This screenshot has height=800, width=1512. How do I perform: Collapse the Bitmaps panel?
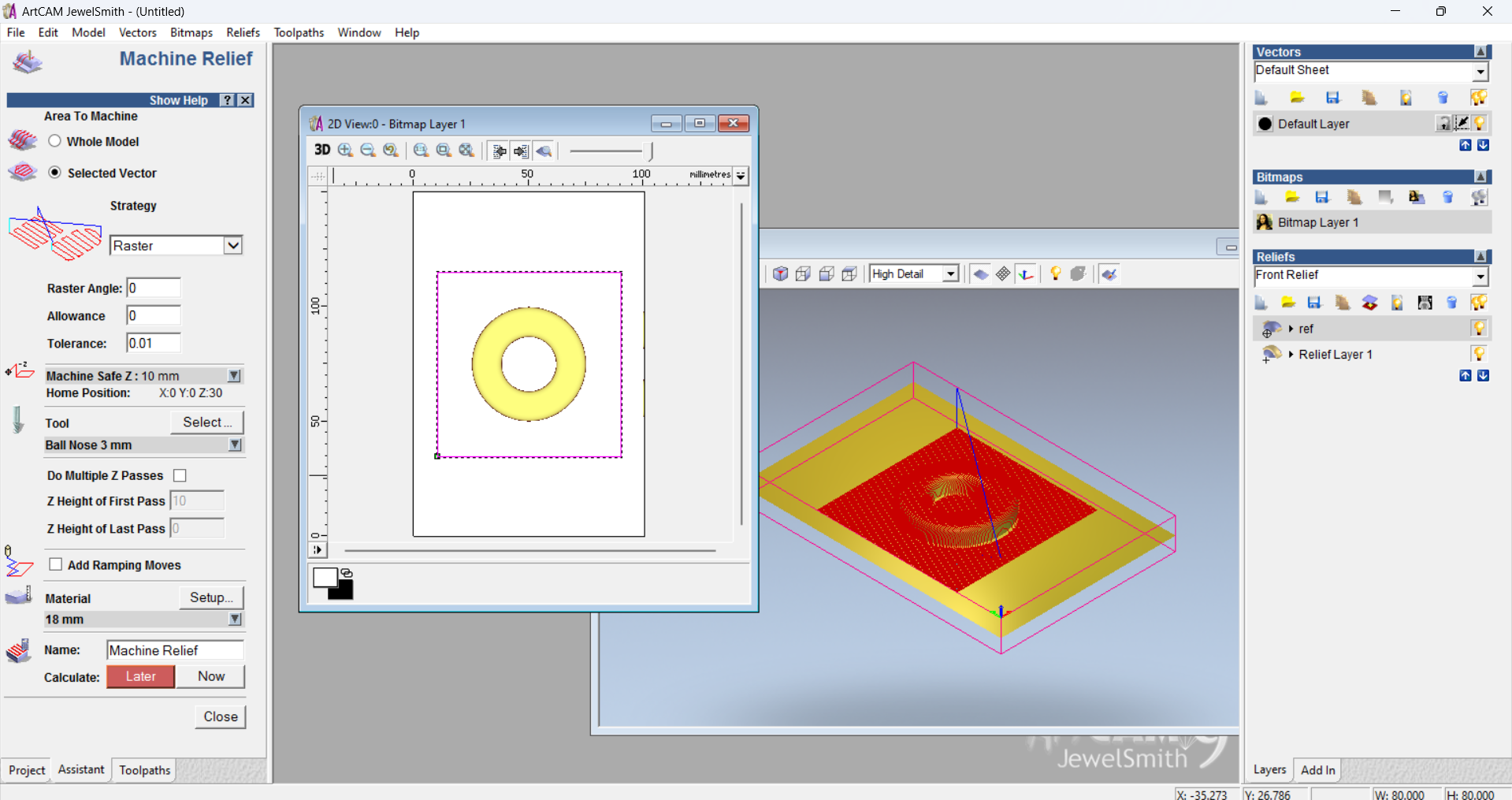tap(1481, 177)
